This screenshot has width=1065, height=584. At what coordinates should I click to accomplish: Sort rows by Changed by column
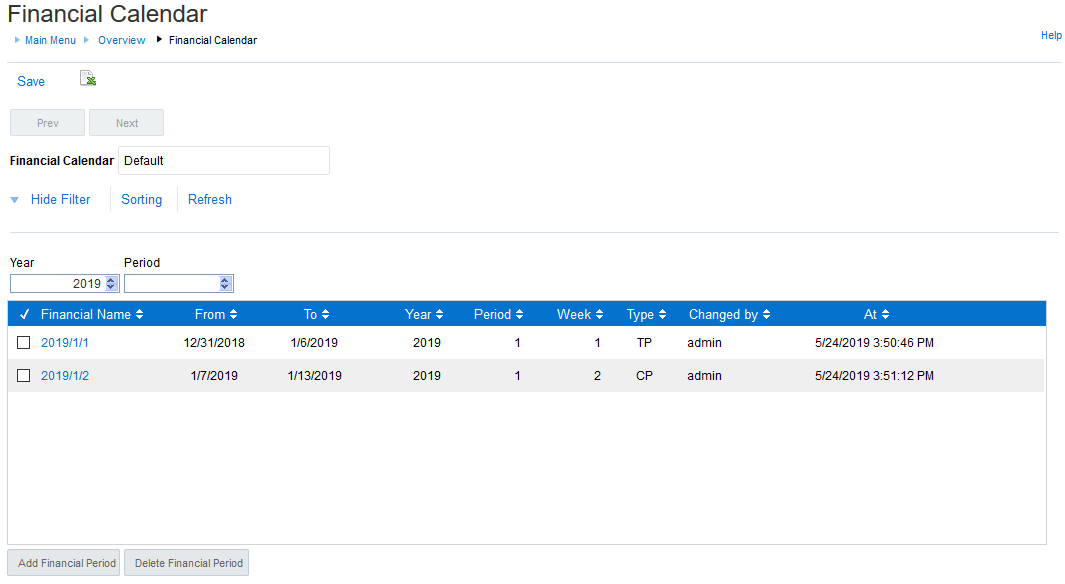(763, 314)
